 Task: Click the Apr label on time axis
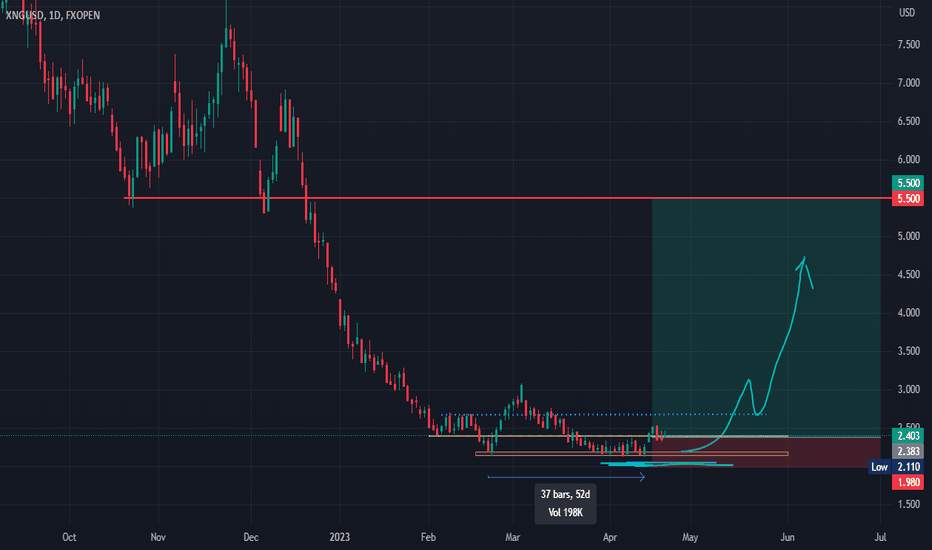(610, 538)
